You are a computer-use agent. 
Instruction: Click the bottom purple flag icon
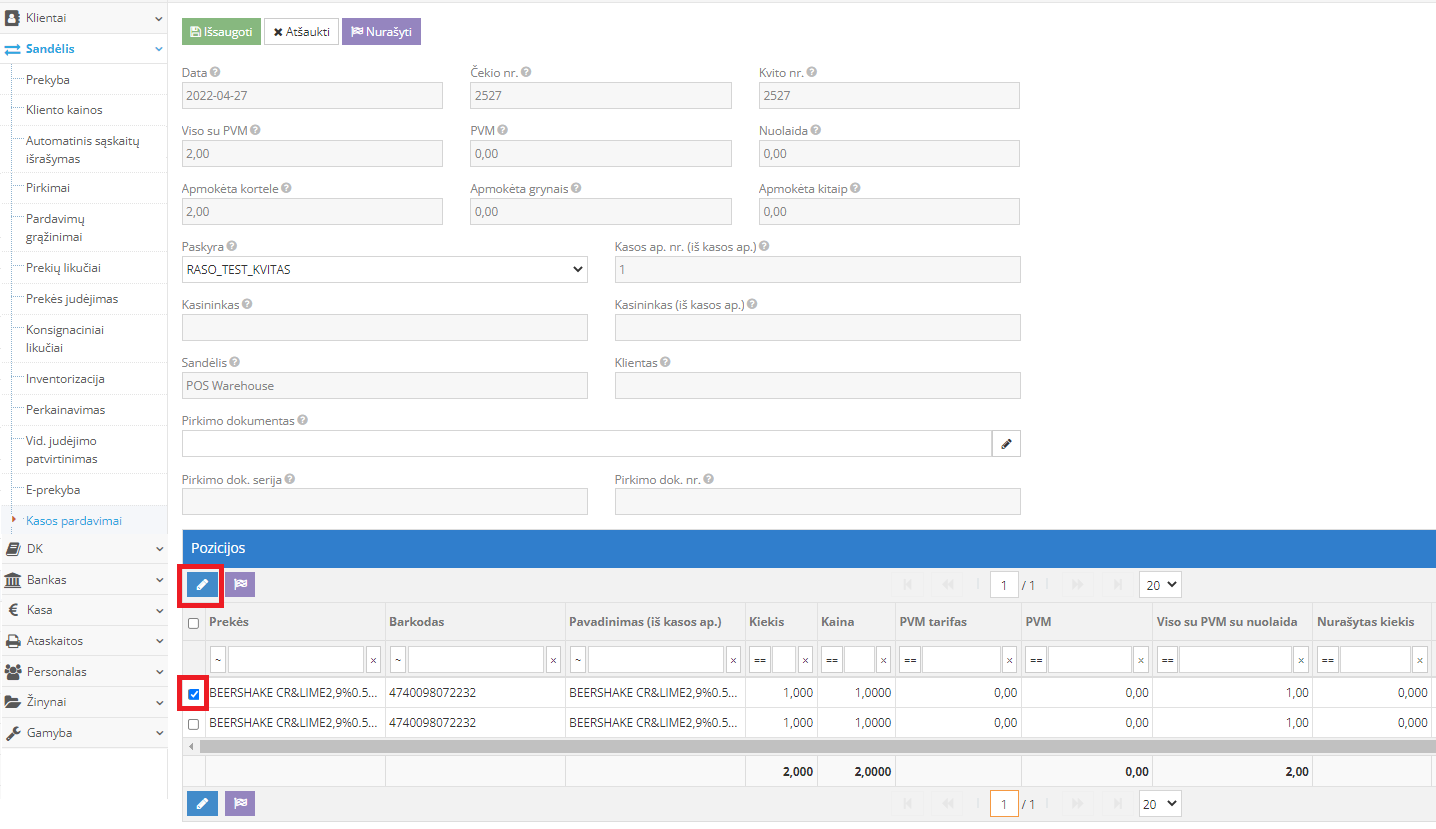pyautogui.click(x=240, y=803)
